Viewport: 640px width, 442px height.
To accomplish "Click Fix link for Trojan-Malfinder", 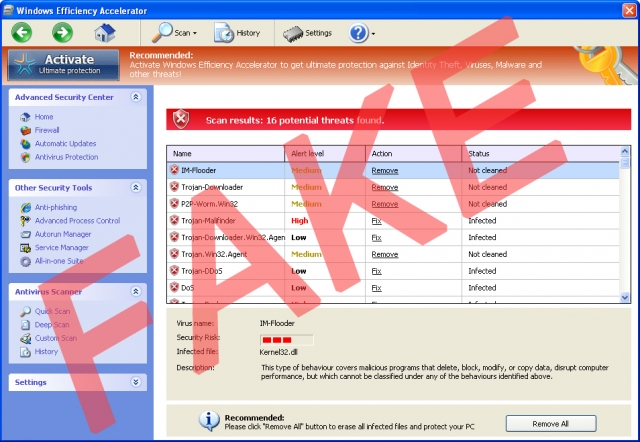I will (x=376, y=221).
